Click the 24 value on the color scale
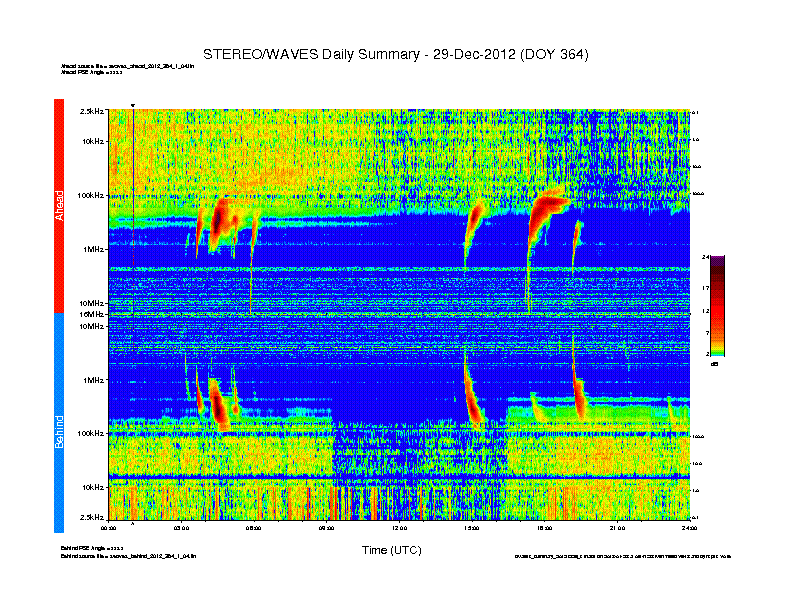This screenshot has width=792, height=612. click(x=706, y=258)
